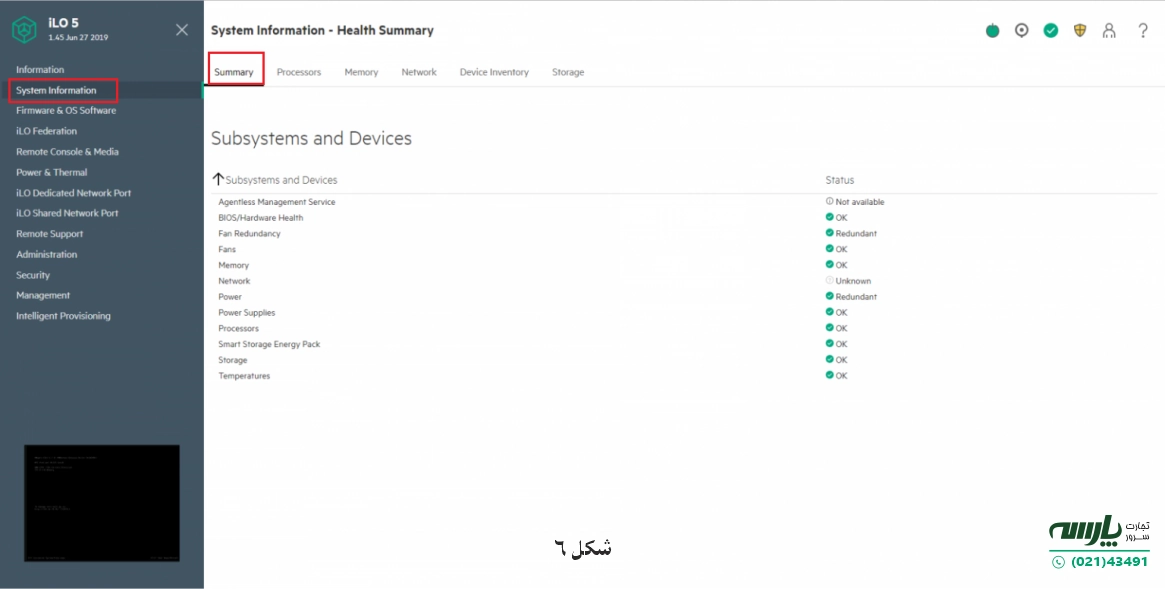Click the green server power icon

pyautogui.click(x=992, y=30)
